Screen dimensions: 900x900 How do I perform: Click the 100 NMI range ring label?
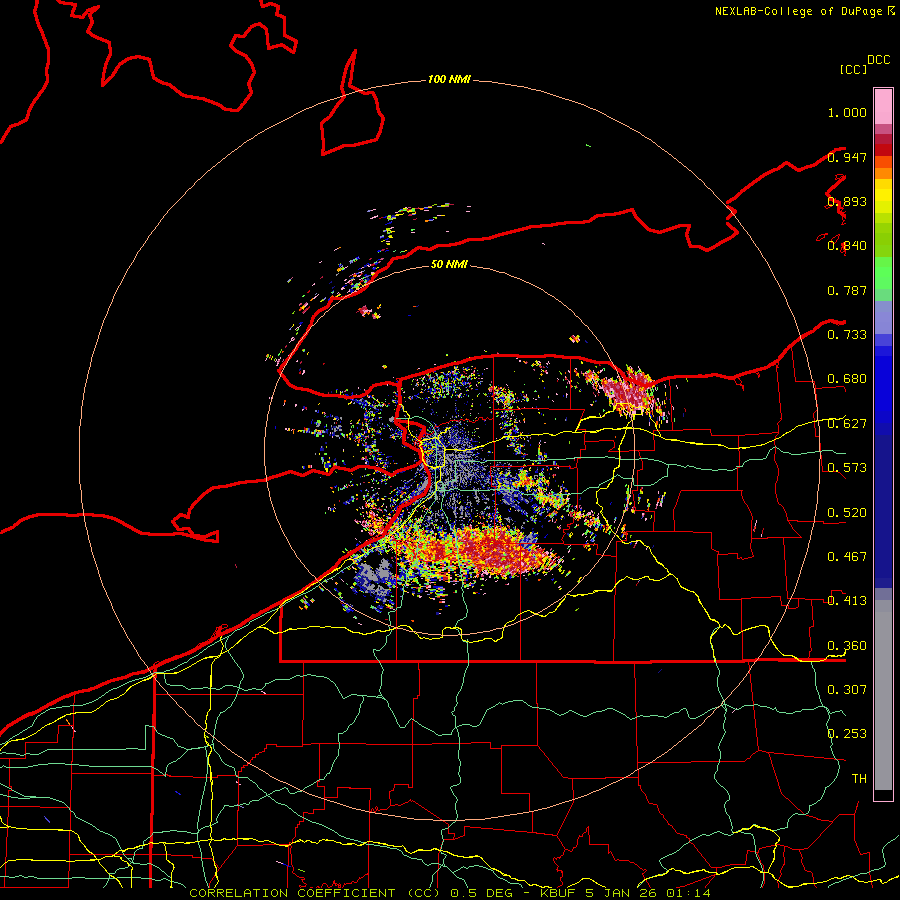click(449, 79)
